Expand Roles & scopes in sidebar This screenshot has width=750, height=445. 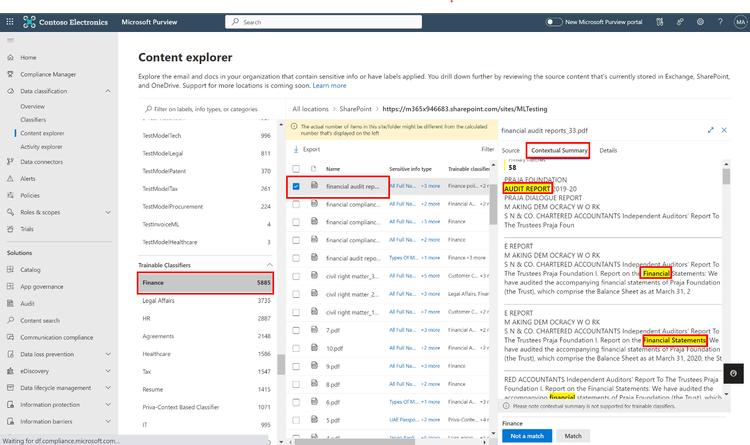pyautogui.click(x=108, y=212)
